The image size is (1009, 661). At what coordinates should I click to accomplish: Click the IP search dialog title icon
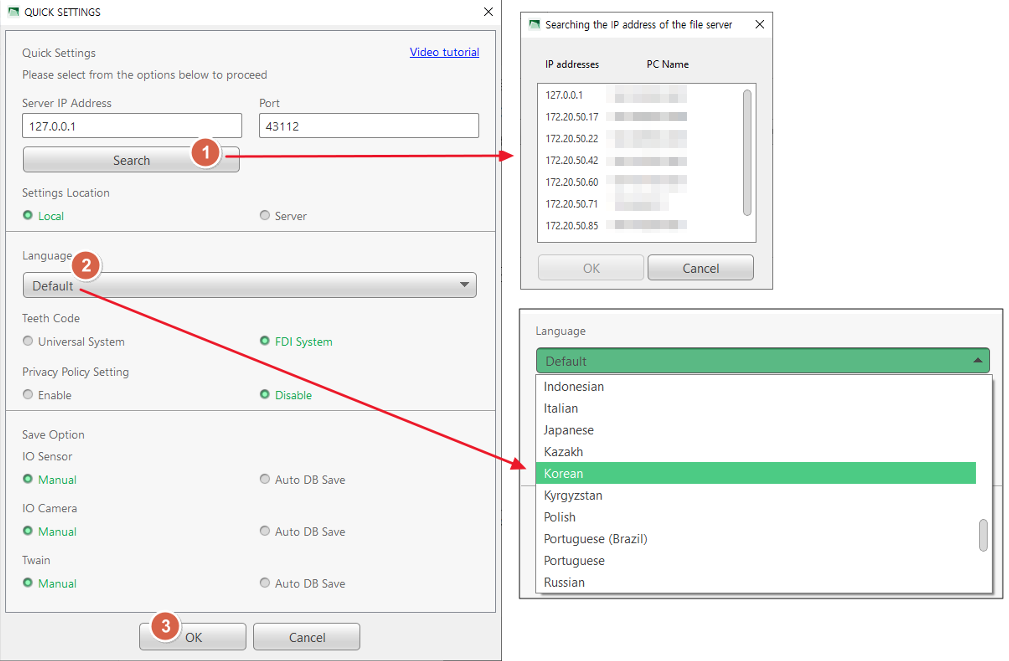(534, 24)
